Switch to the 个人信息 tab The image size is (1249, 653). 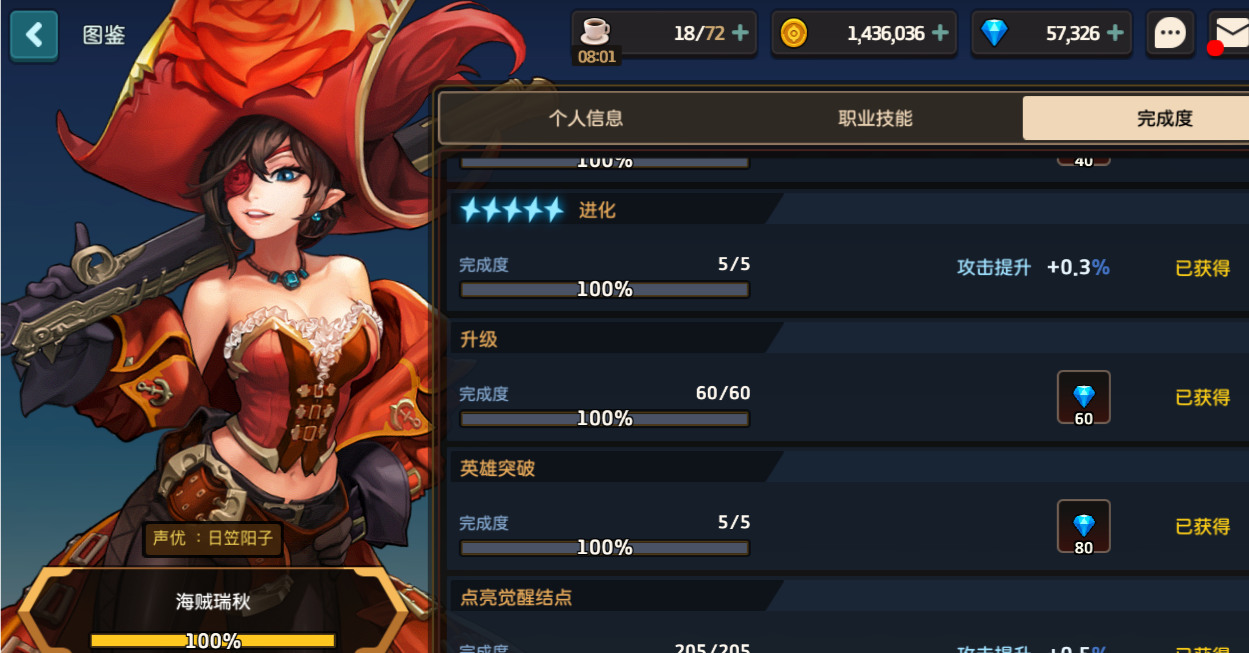coord(586,118)
